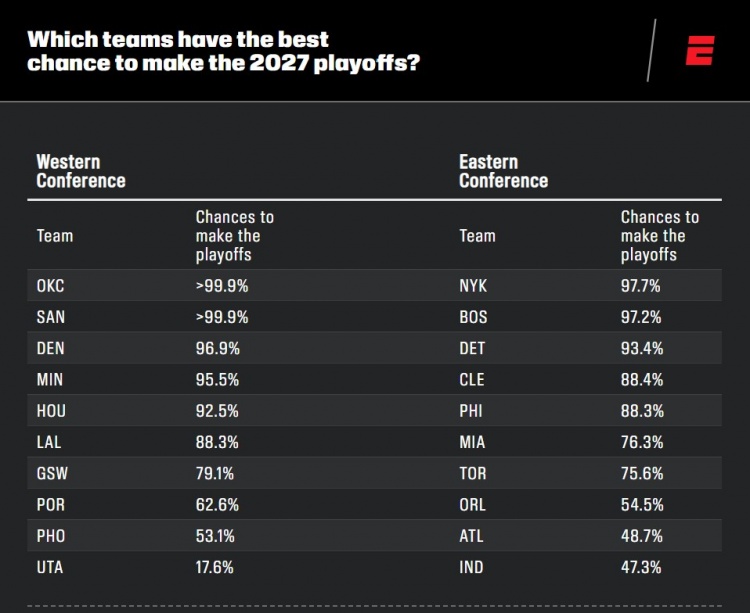The image size is (750, 613).
Task: Click the chart title about 2027 playoffs
Action: coord(223,51)
